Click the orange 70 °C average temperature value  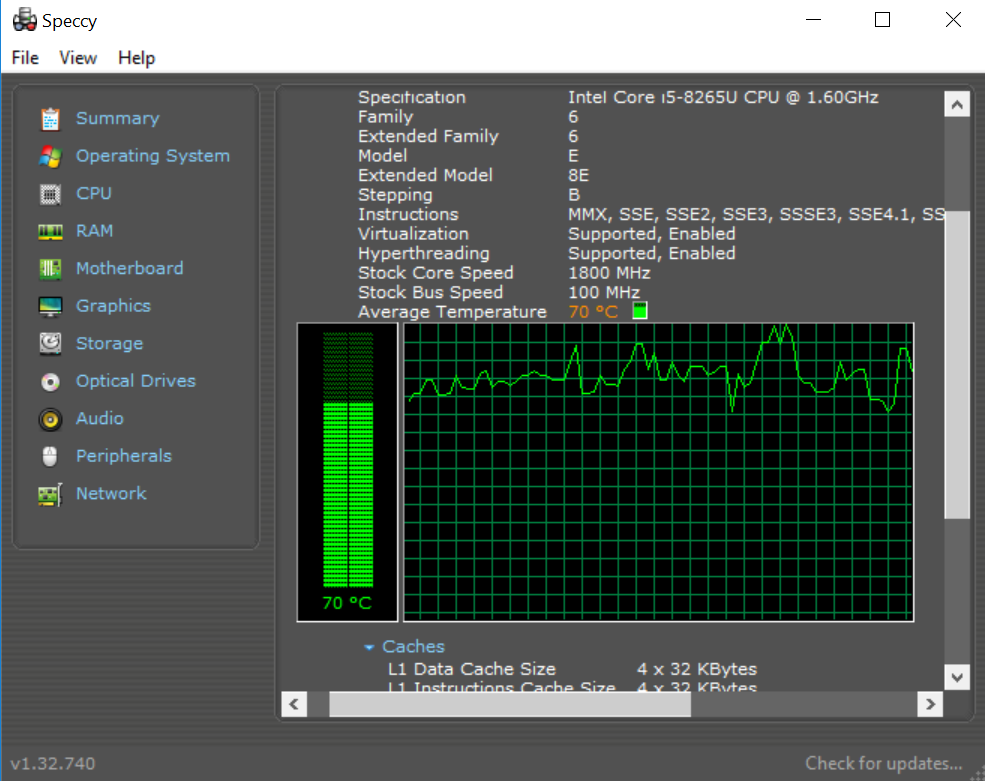[x=593, y=312]
